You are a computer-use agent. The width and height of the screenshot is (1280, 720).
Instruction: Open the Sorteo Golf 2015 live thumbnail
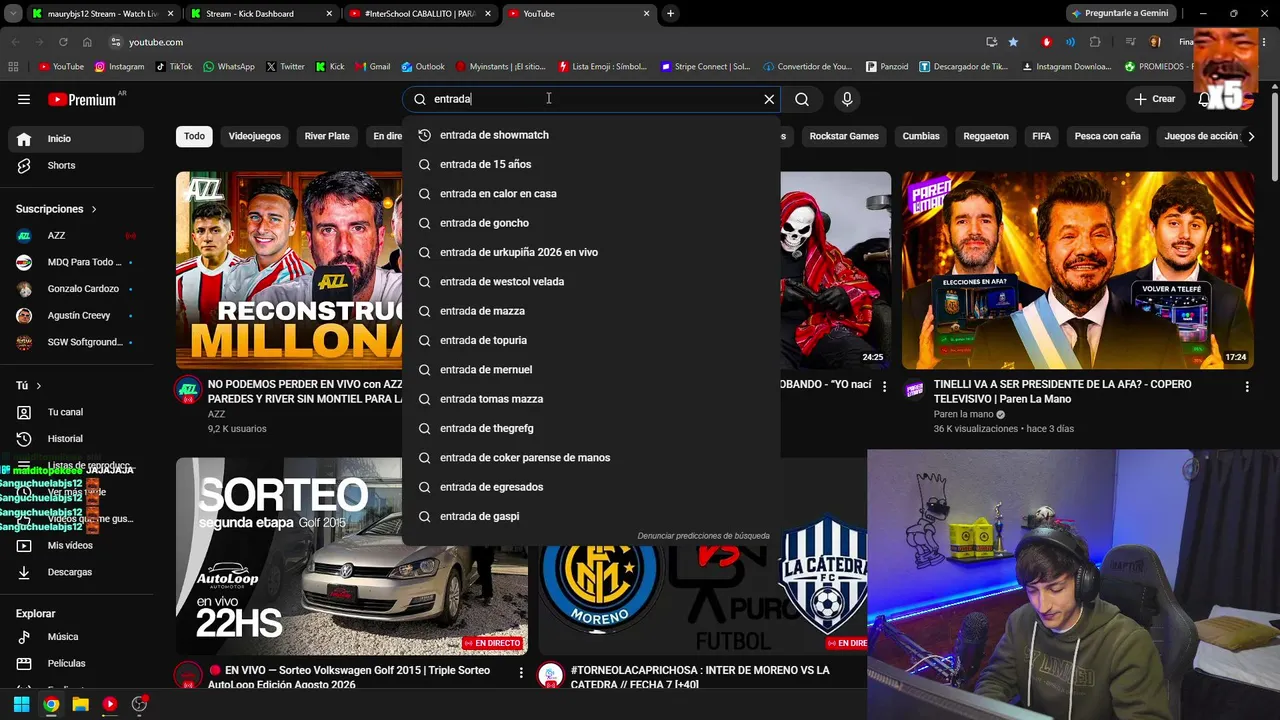(352, 556)
